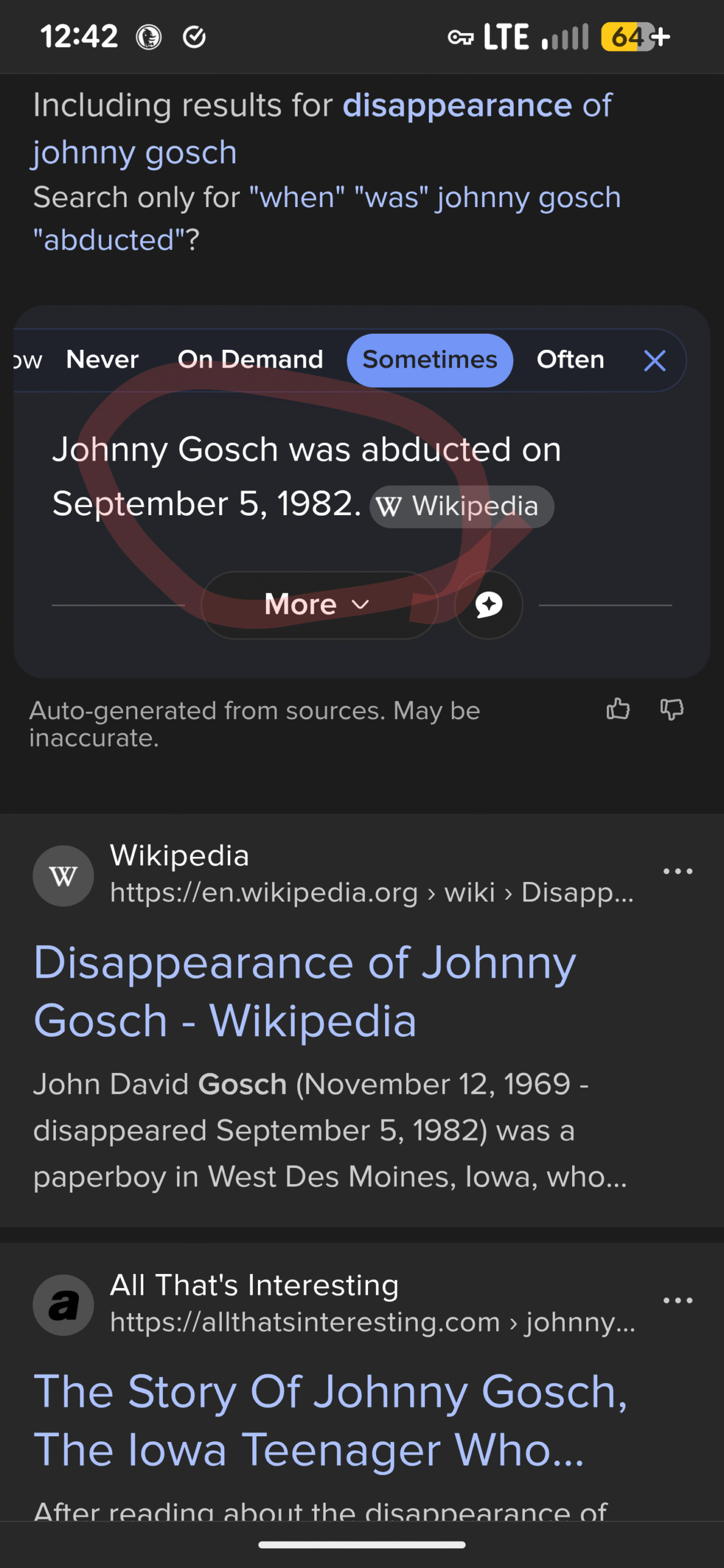Screen dimensions: 724x1568
Task: Open The Story Of Johnny Gosch article
Action: coord(330,1420)
